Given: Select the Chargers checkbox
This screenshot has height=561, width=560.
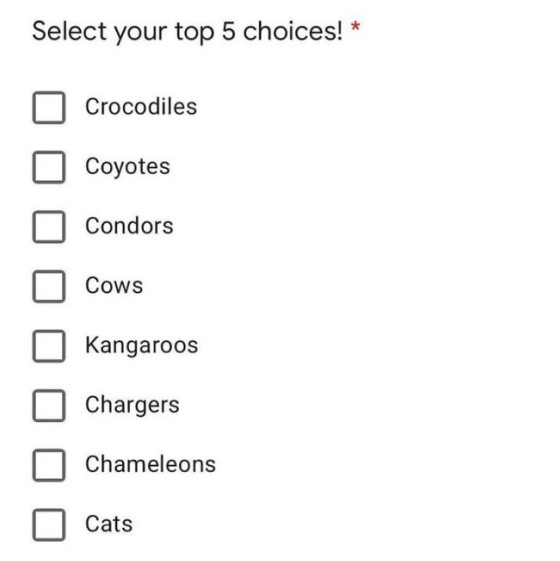Looking at the screenshot, I should tap(49, 405).
